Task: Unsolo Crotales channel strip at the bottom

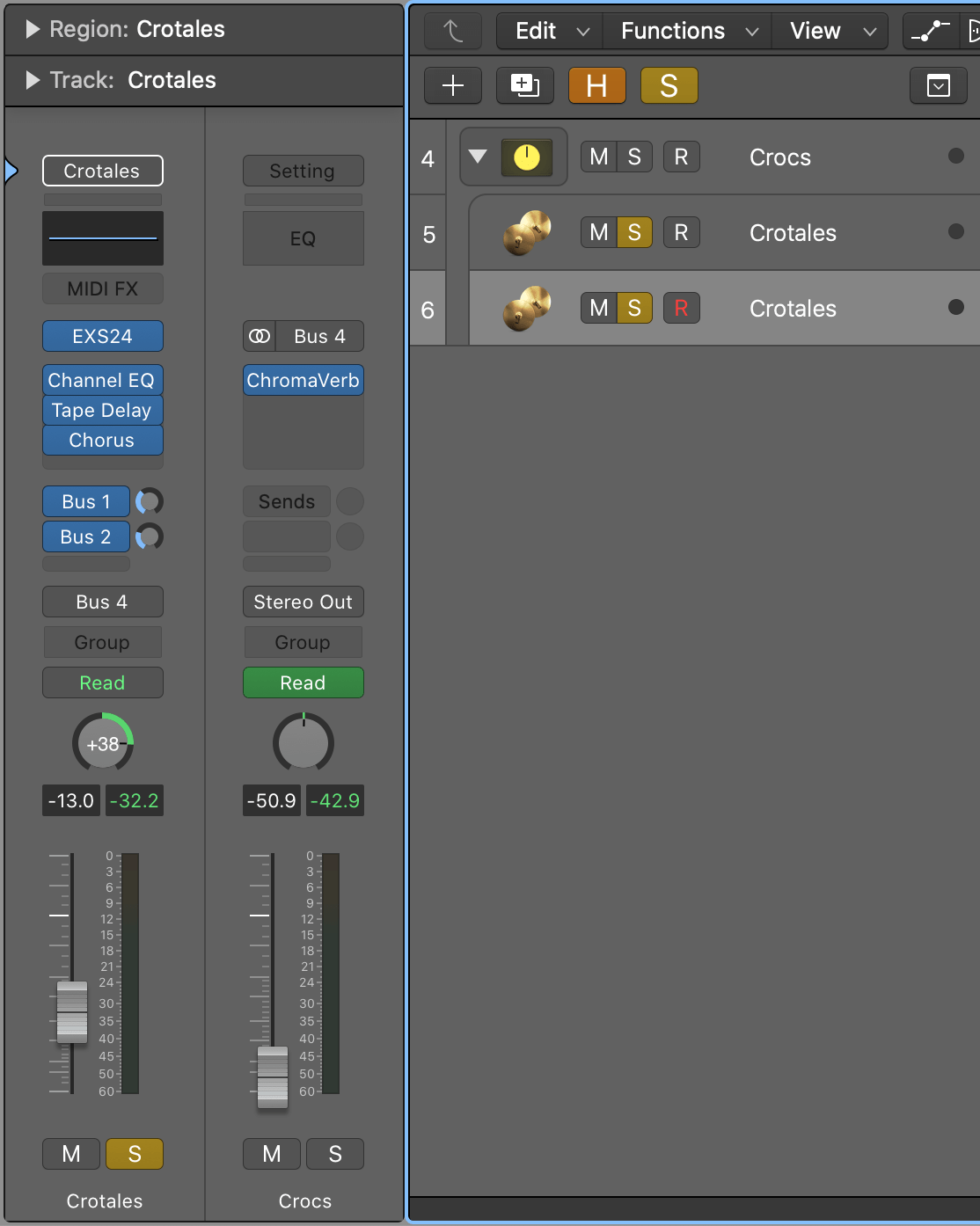Action: [x=135, y=1154]
